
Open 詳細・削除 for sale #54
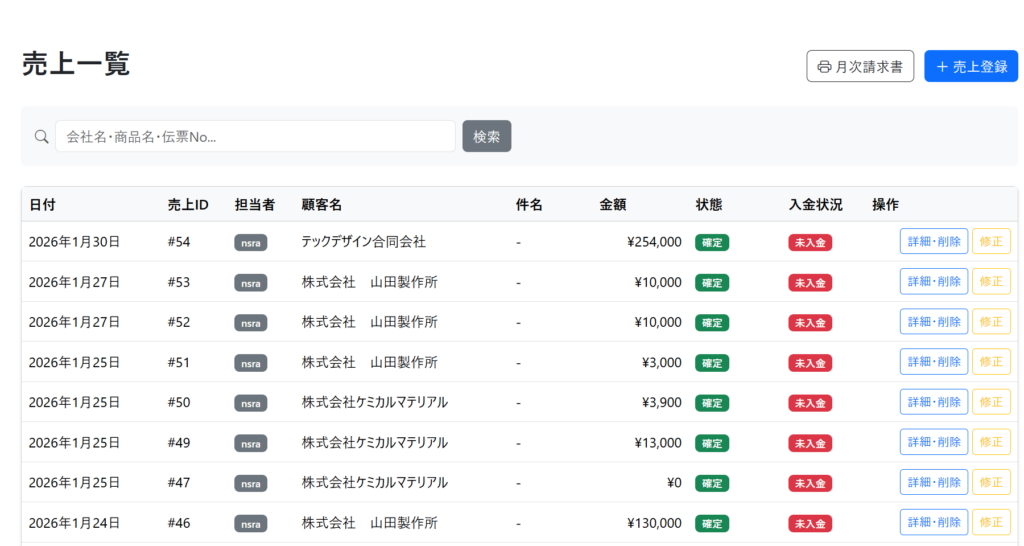pos(933,242)
